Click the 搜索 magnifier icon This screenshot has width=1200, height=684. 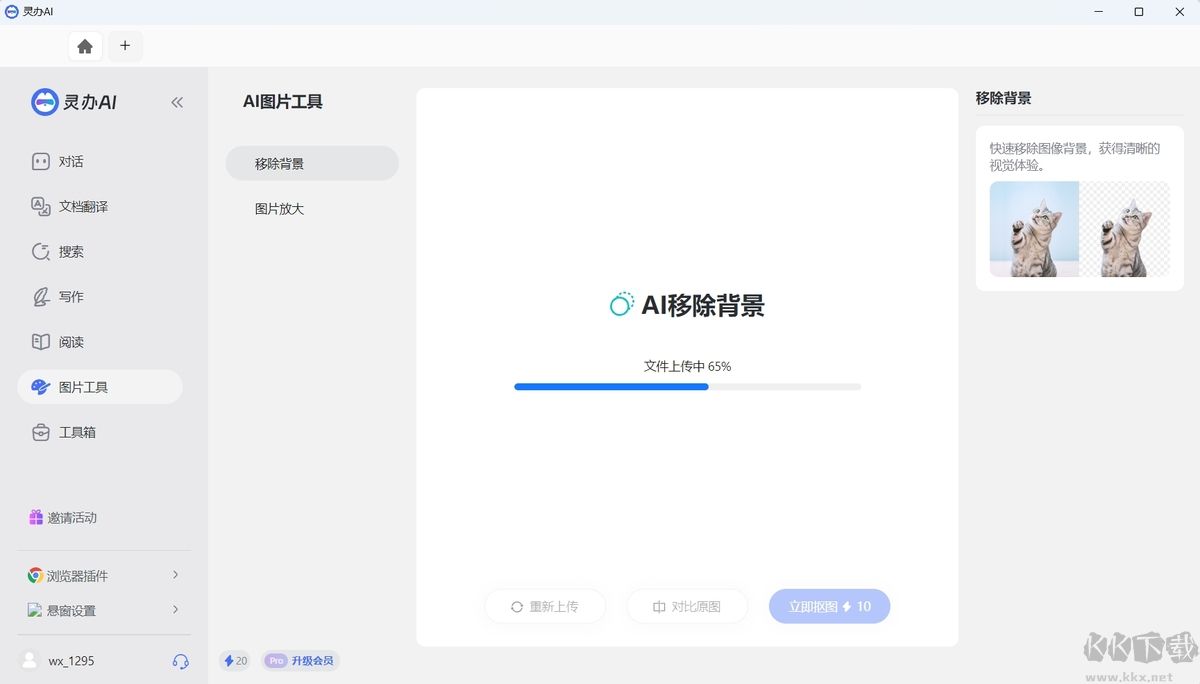pyautogui.click(x=41, y=251)
